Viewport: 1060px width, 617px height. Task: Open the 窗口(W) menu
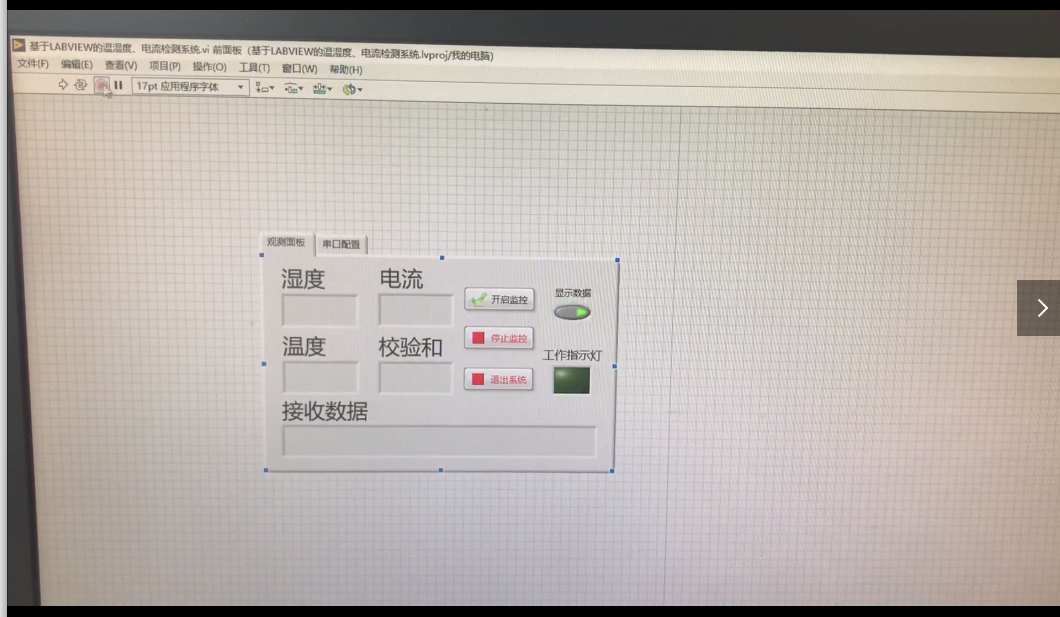coord(299,68)
